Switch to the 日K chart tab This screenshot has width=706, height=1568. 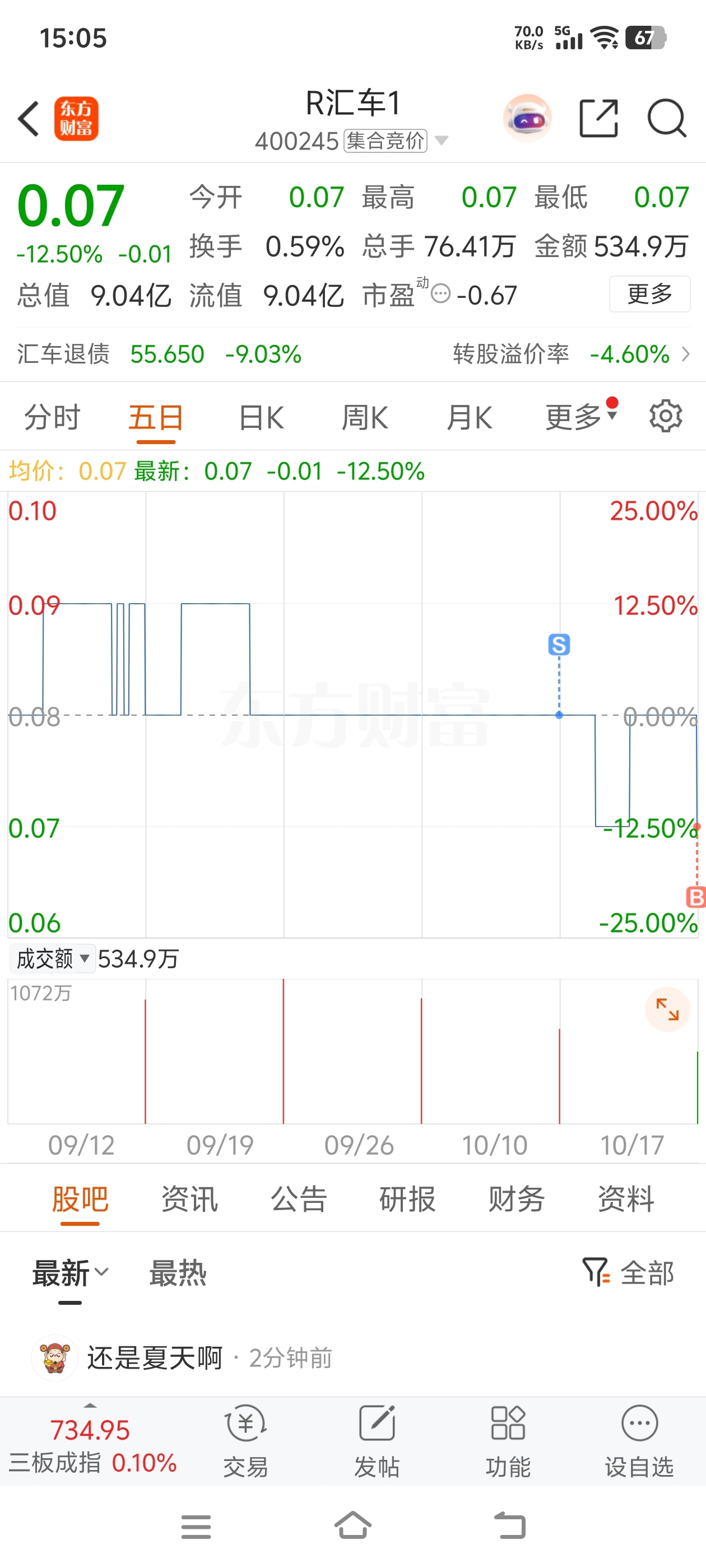pos(261,418)
